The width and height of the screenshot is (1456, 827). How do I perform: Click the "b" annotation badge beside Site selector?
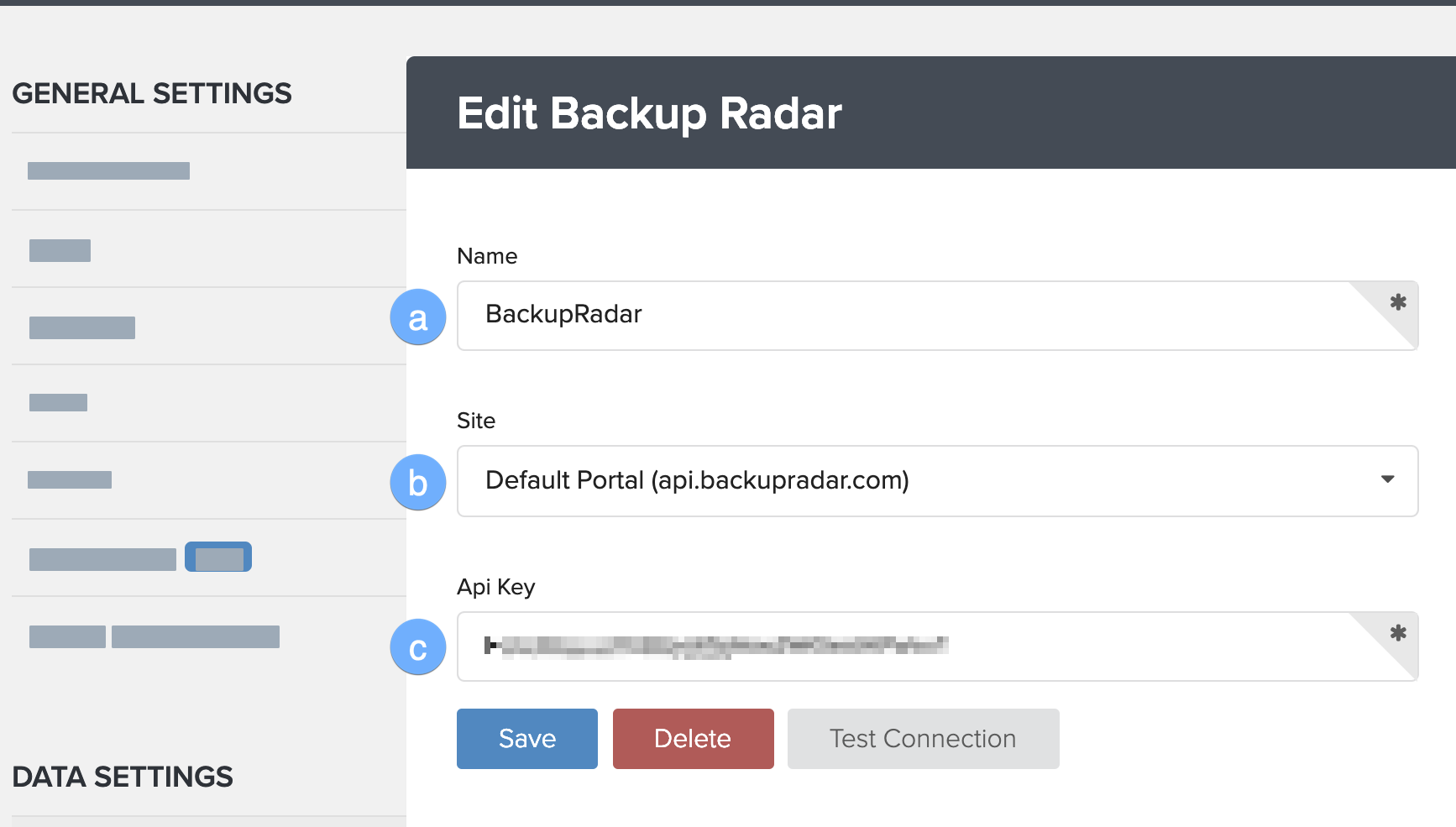pos(417,482)
